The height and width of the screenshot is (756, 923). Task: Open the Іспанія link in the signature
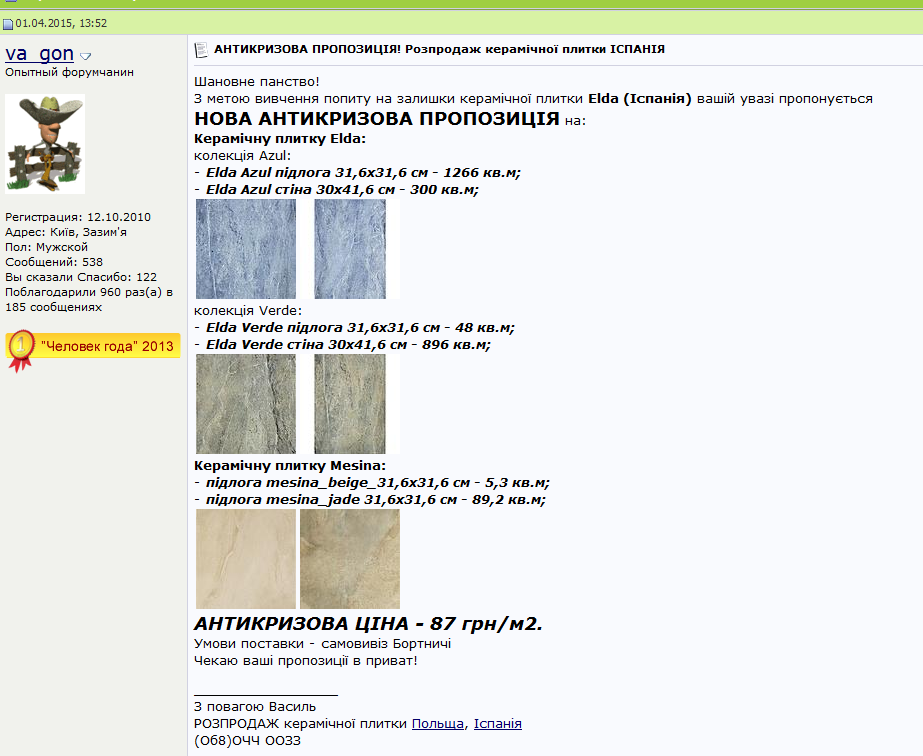497,724
